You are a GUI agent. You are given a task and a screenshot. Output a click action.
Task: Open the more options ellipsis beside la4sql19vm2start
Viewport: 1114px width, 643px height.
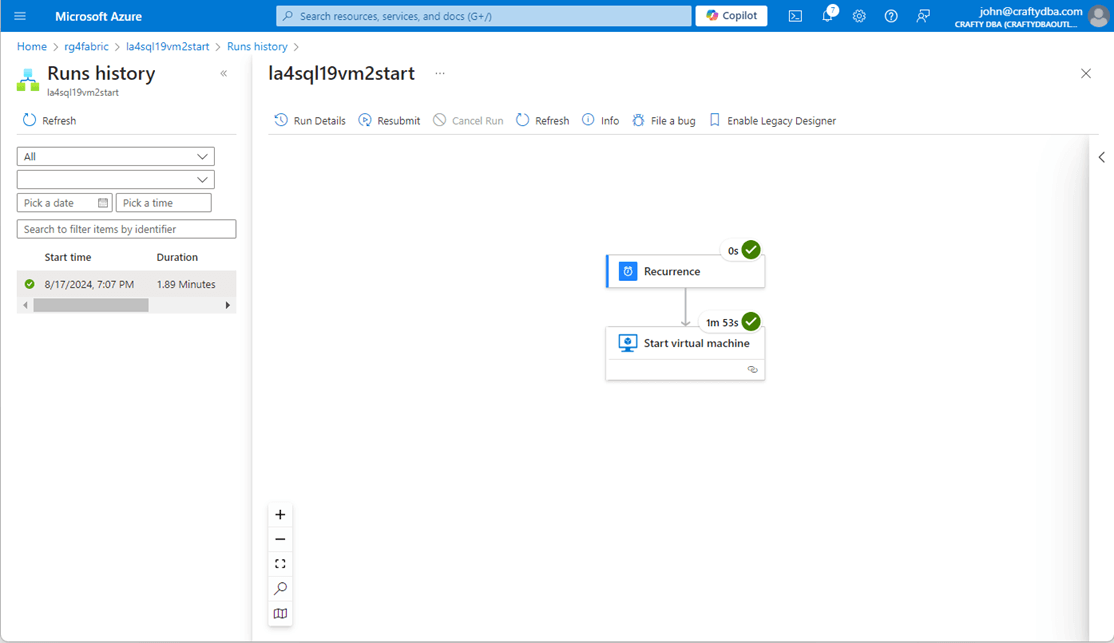pos(440,73)
